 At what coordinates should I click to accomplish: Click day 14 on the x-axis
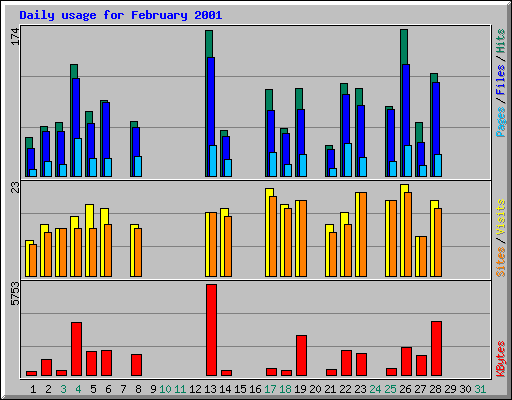click(225, 389)
